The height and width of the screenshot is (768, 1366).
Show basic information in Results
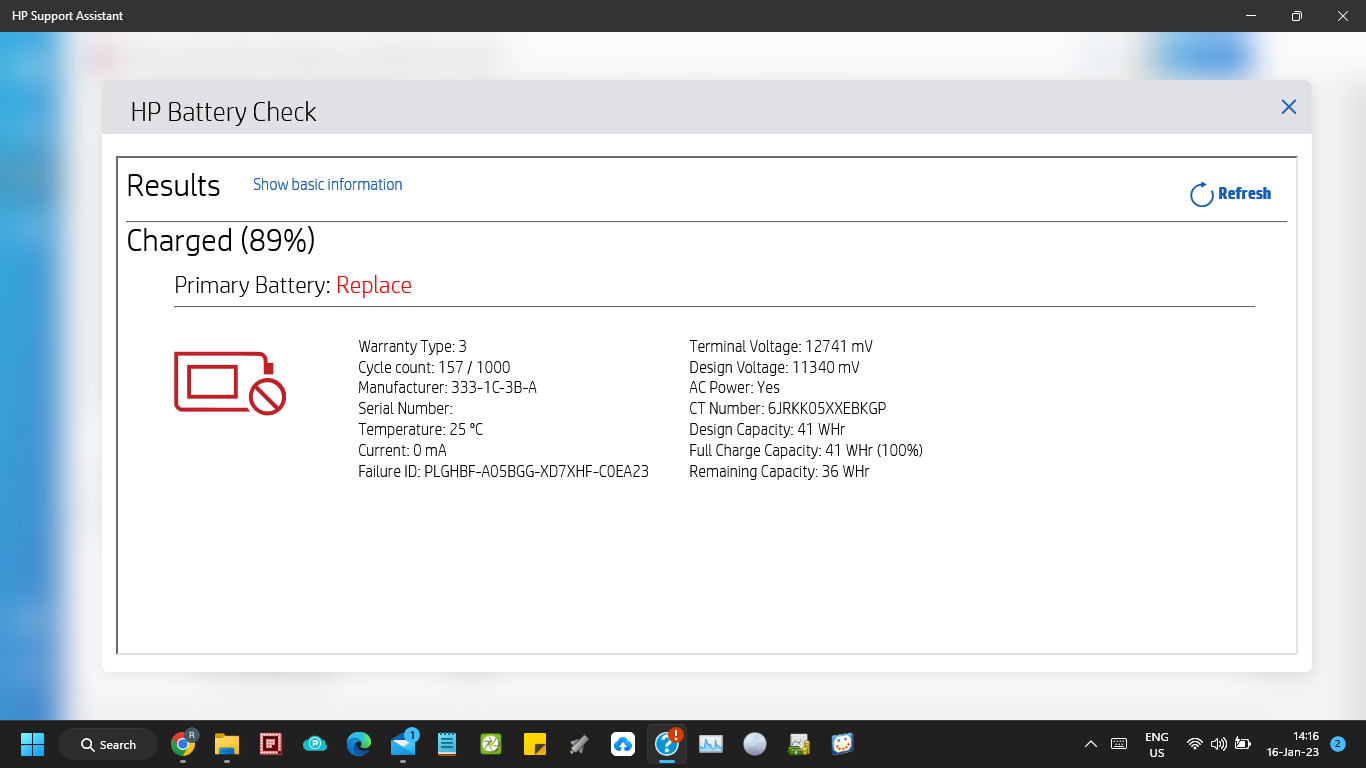(327, 184)
